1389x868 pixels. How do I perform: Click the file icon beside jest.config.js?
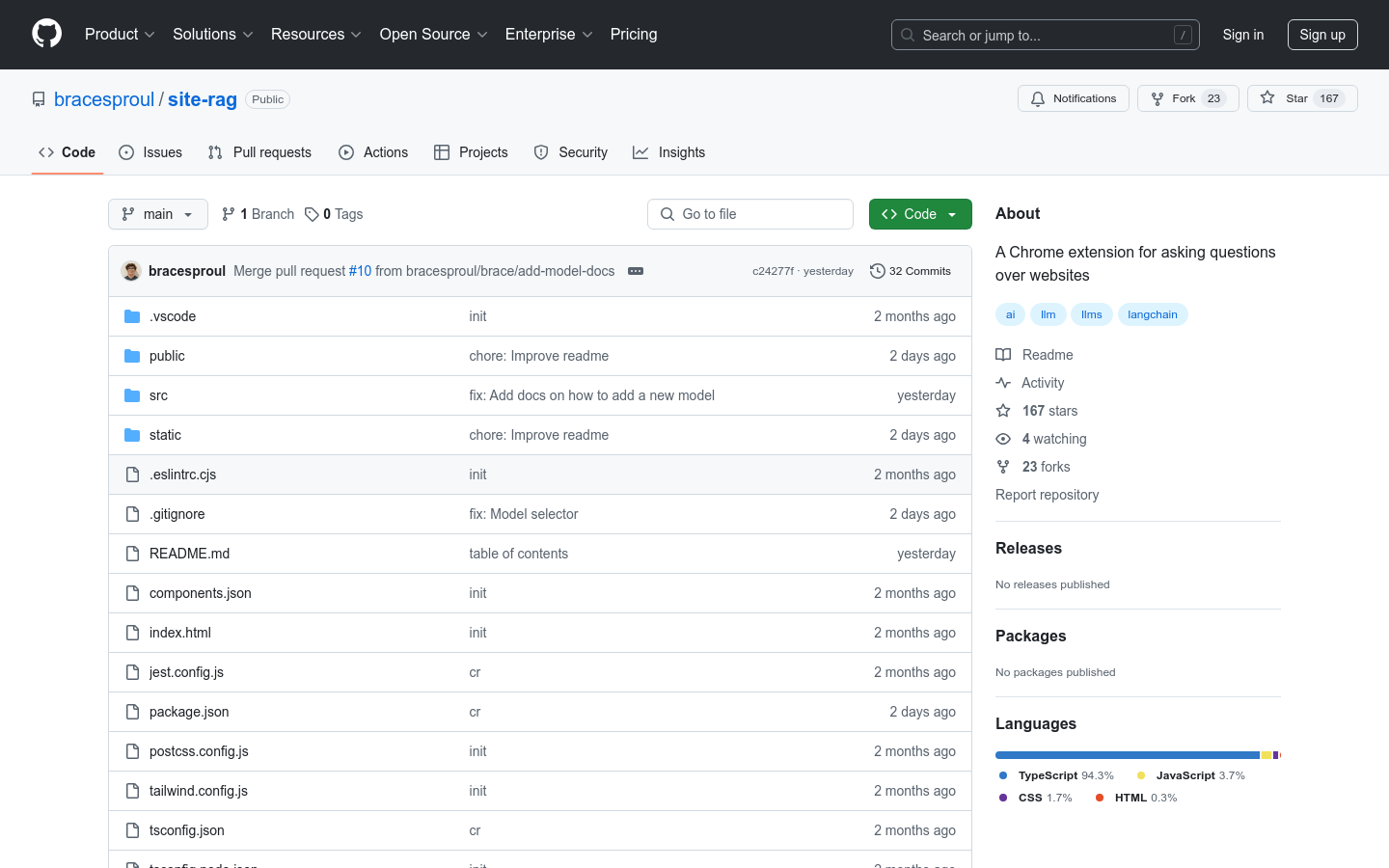132,672
